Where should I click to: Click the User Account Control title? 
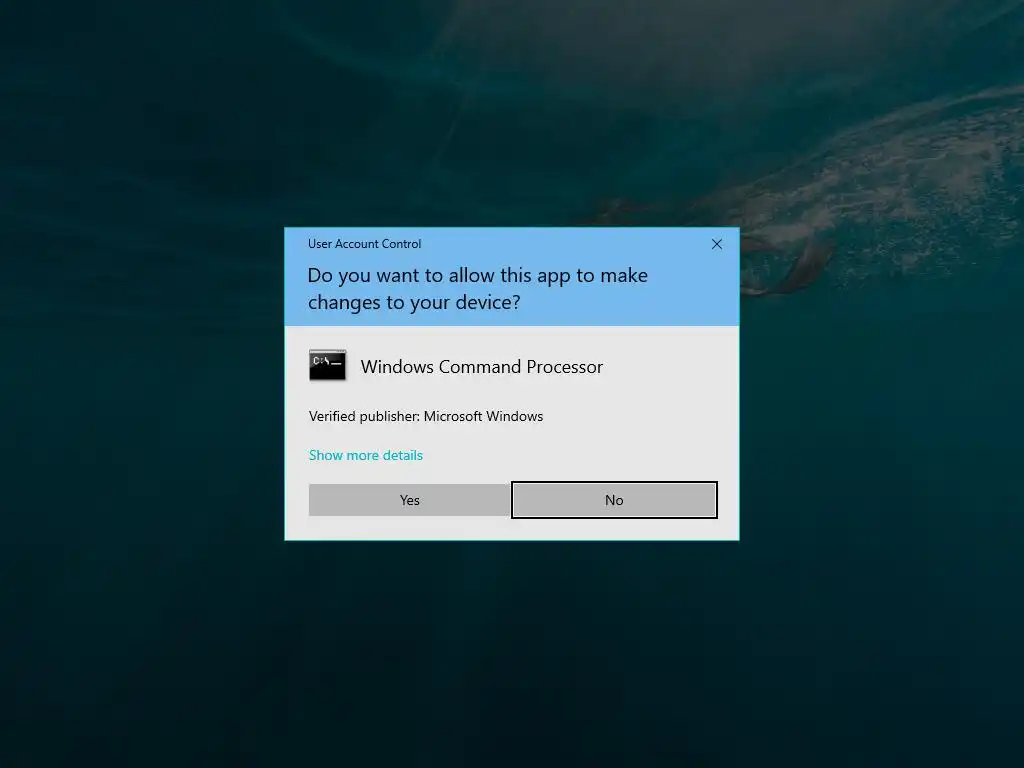pos(364,244)
